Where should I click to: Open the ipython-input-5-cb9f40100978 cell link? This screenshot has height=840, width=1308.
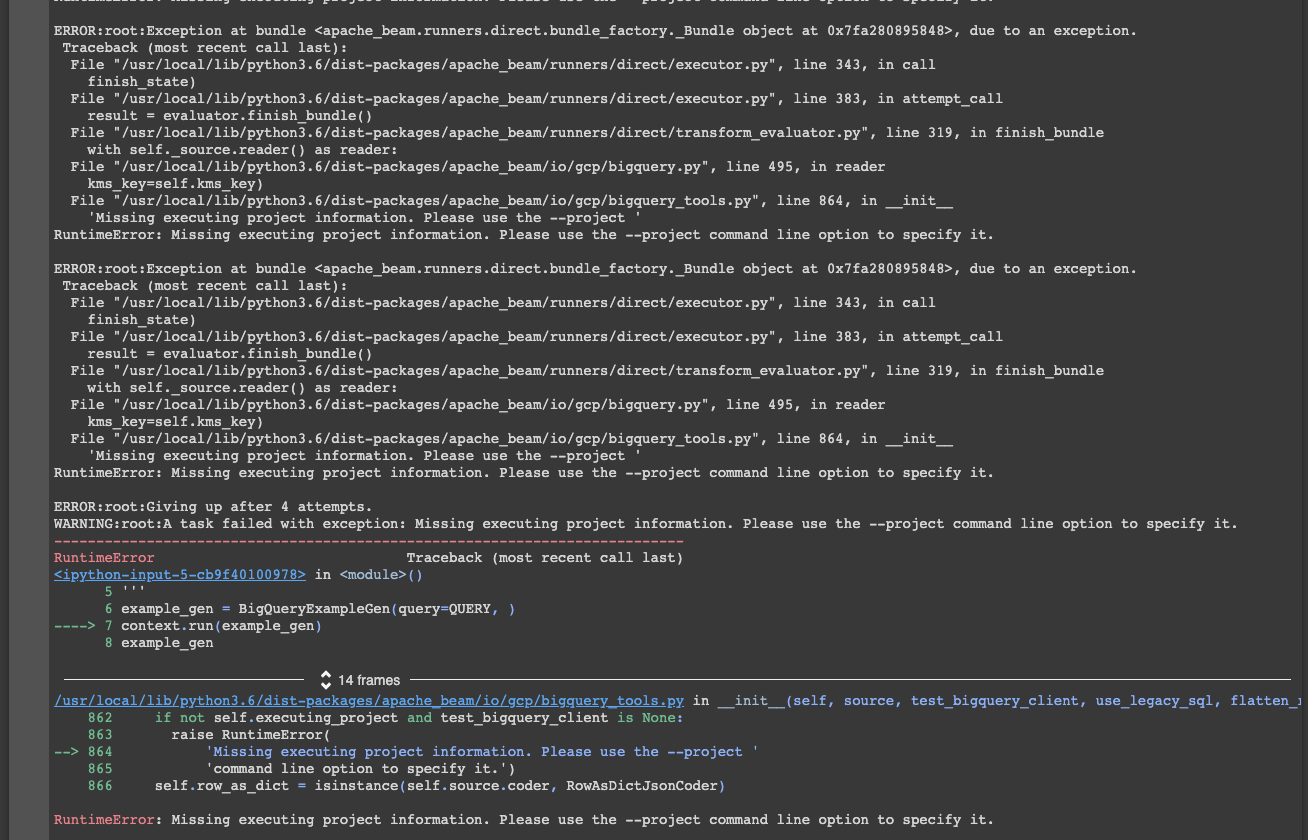tap(178, 574)
